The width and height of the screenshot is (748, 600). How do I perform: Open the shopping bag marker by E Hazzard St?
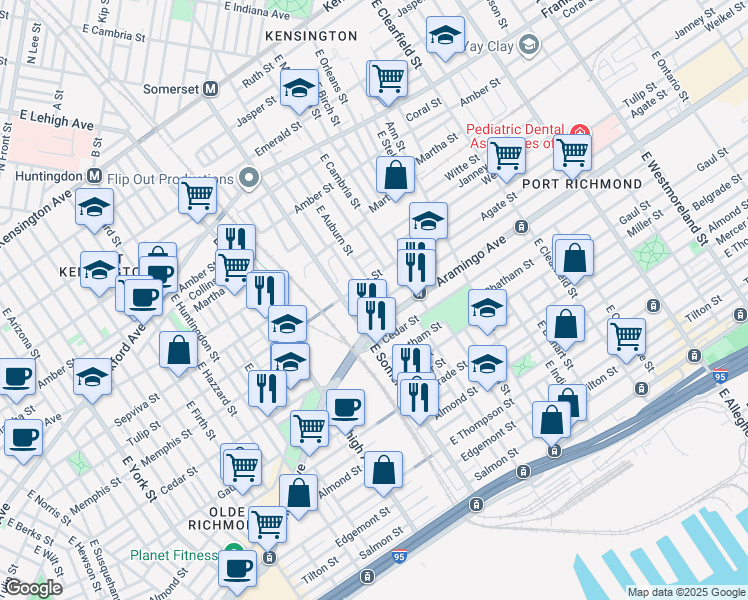pos(178,350)
